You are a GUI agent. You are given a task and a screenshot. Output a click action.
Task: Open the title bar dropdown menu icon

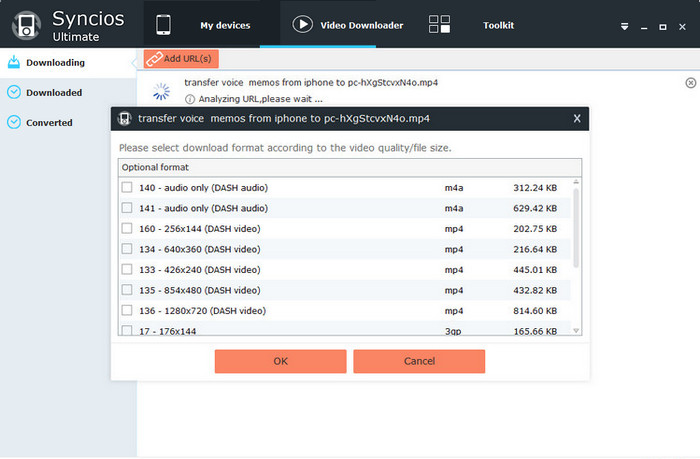click(x=625, y=27)
